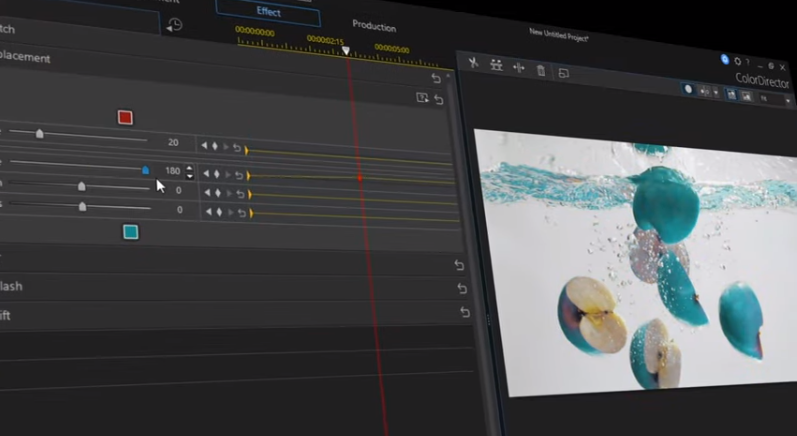Reset keyframes in upper 0-value row
The height and width of the screenshot is (436, 797).
point(240,194)
